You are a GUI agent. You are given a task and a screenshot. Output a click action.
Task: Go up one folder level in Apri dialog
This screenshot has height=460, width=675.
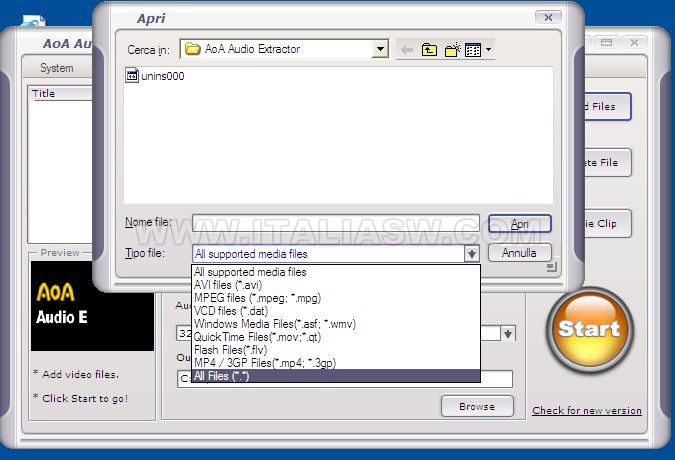(x=429, y=50)
